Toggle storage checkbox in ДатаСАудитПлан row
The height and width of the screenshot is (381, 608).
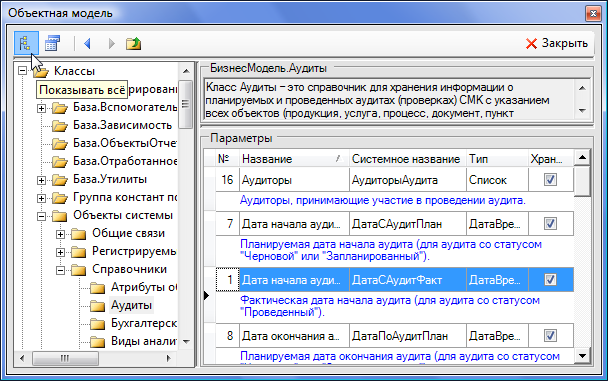[550, 224]
